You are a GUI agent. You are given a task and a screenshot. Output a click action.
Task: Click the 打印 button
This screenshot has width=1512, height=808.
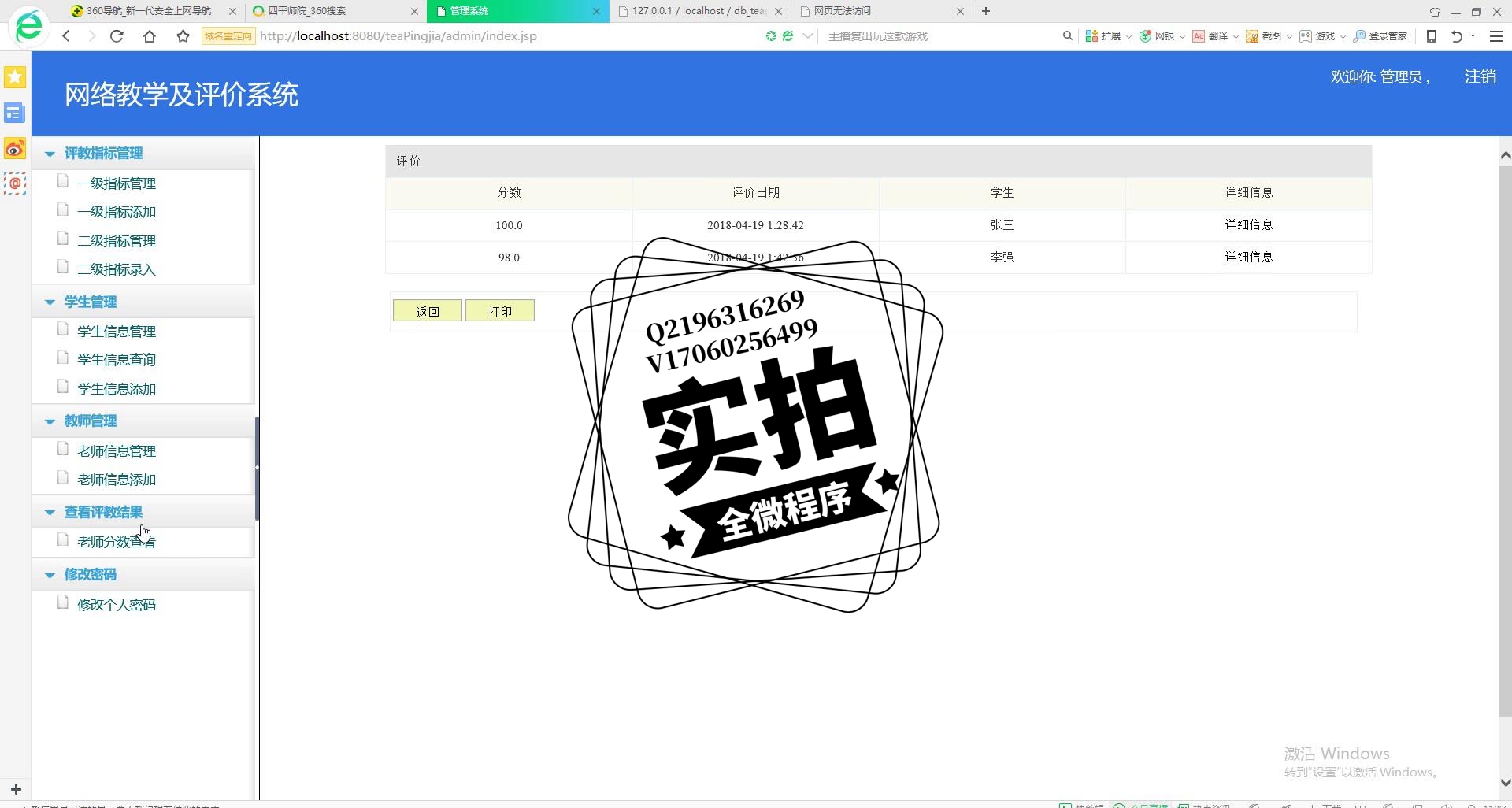[500, 311]
